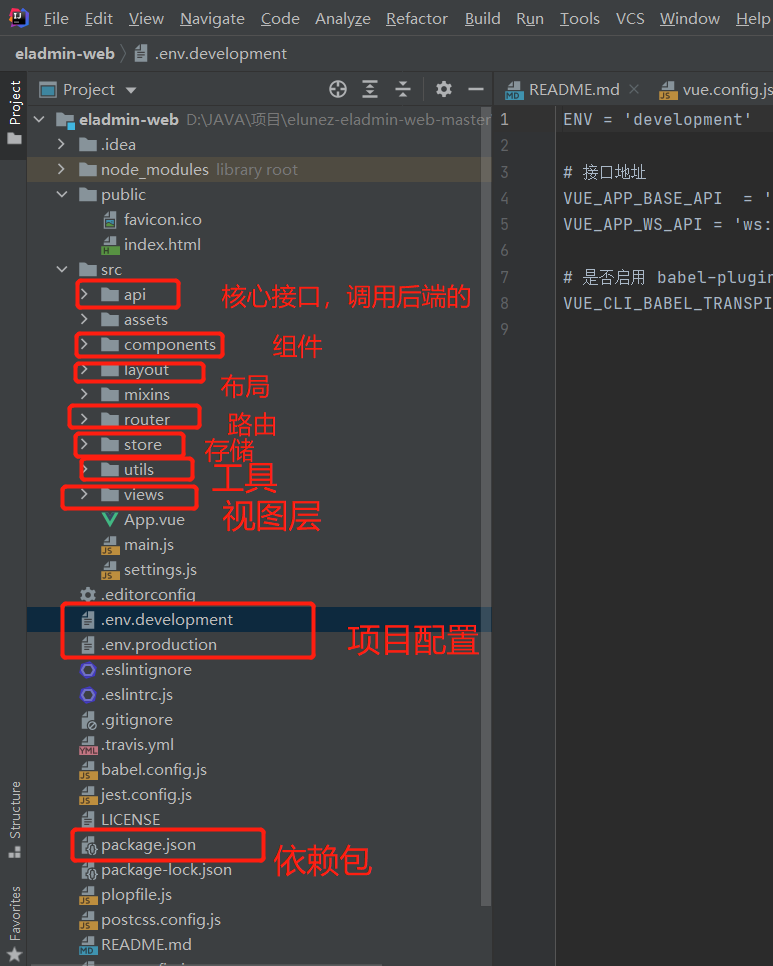Select the App.vue Vue file icon

[x=110, y=520]
